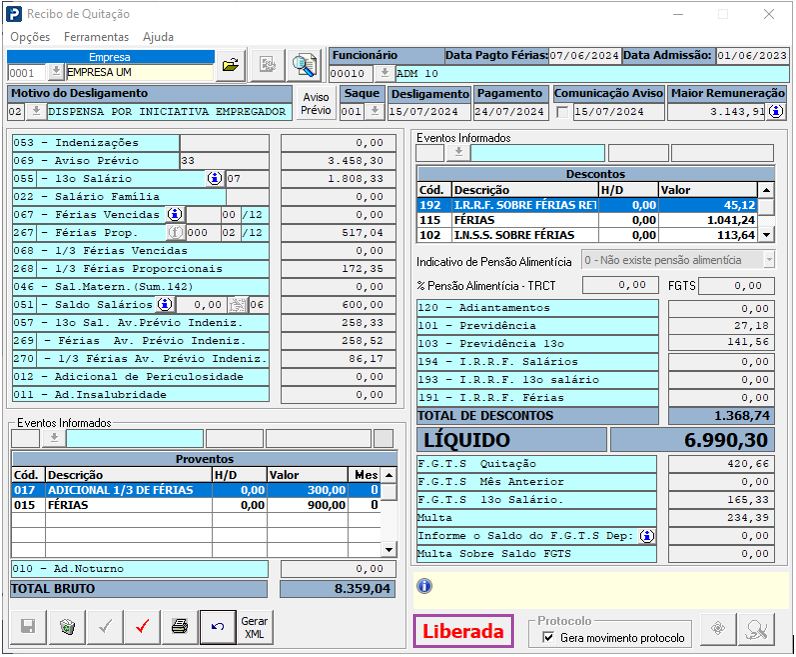Expand Indicativo de Pensão Alimentícia dropdown
The width and height of the screenshot is (796, 657).
768,260
